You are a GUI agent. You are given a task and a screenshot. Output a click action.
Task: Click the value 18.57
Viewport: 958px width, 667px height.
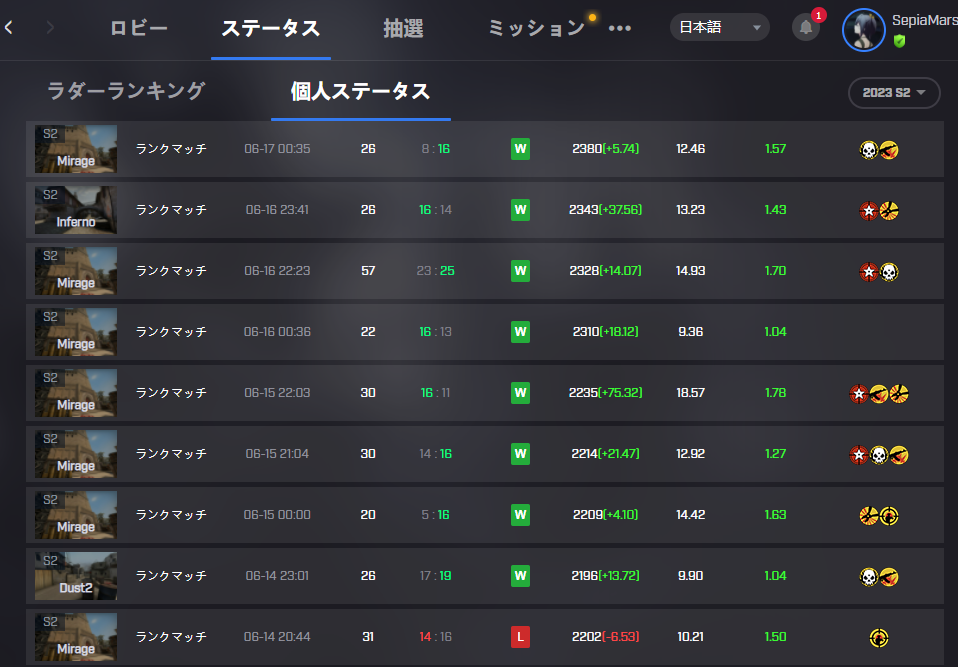(x=690, y=393)
